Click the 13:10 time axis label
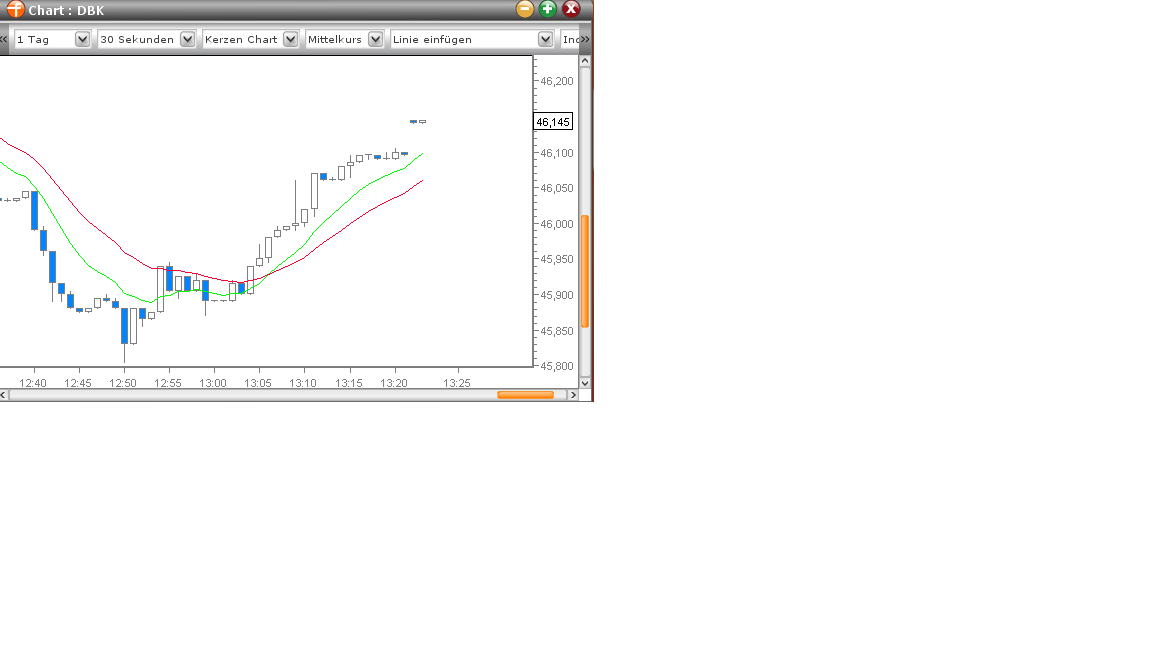Viewport: 1152px width, 648px height. tap(303, 383)
